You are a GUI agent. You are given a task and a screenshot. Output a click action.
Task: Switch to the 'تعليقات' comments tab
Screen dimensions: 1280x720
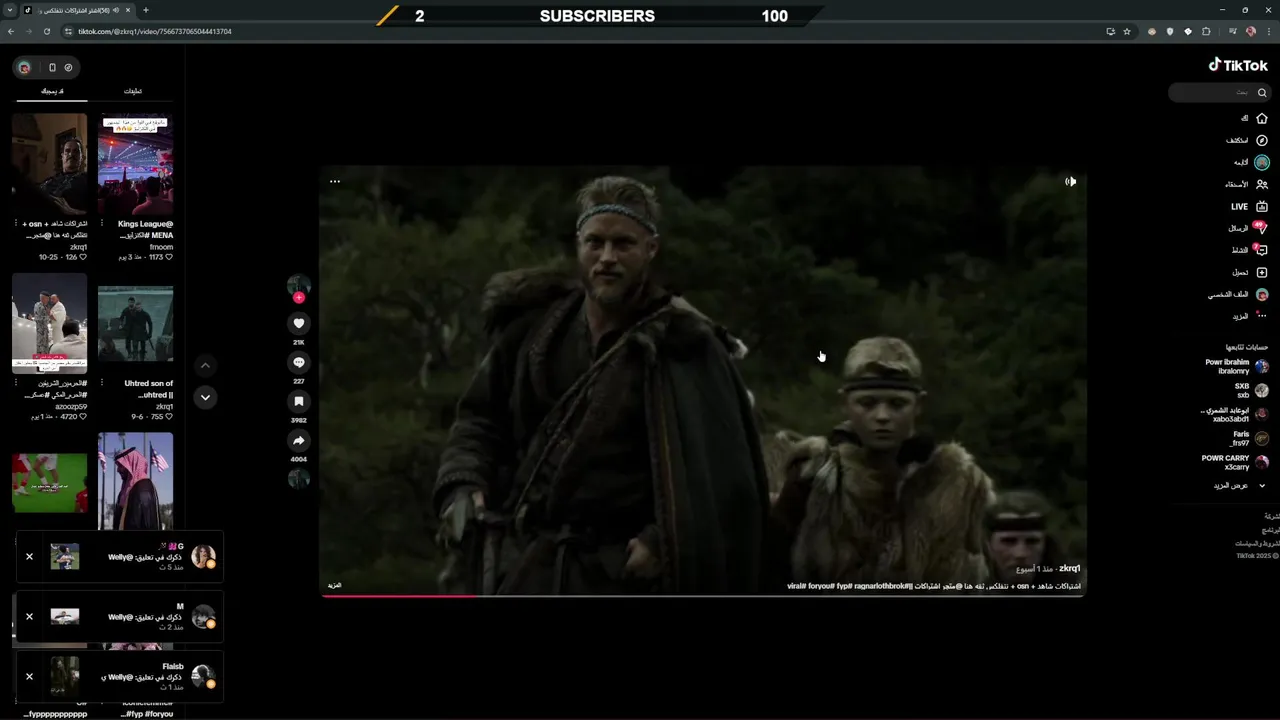tap(133, 91)
